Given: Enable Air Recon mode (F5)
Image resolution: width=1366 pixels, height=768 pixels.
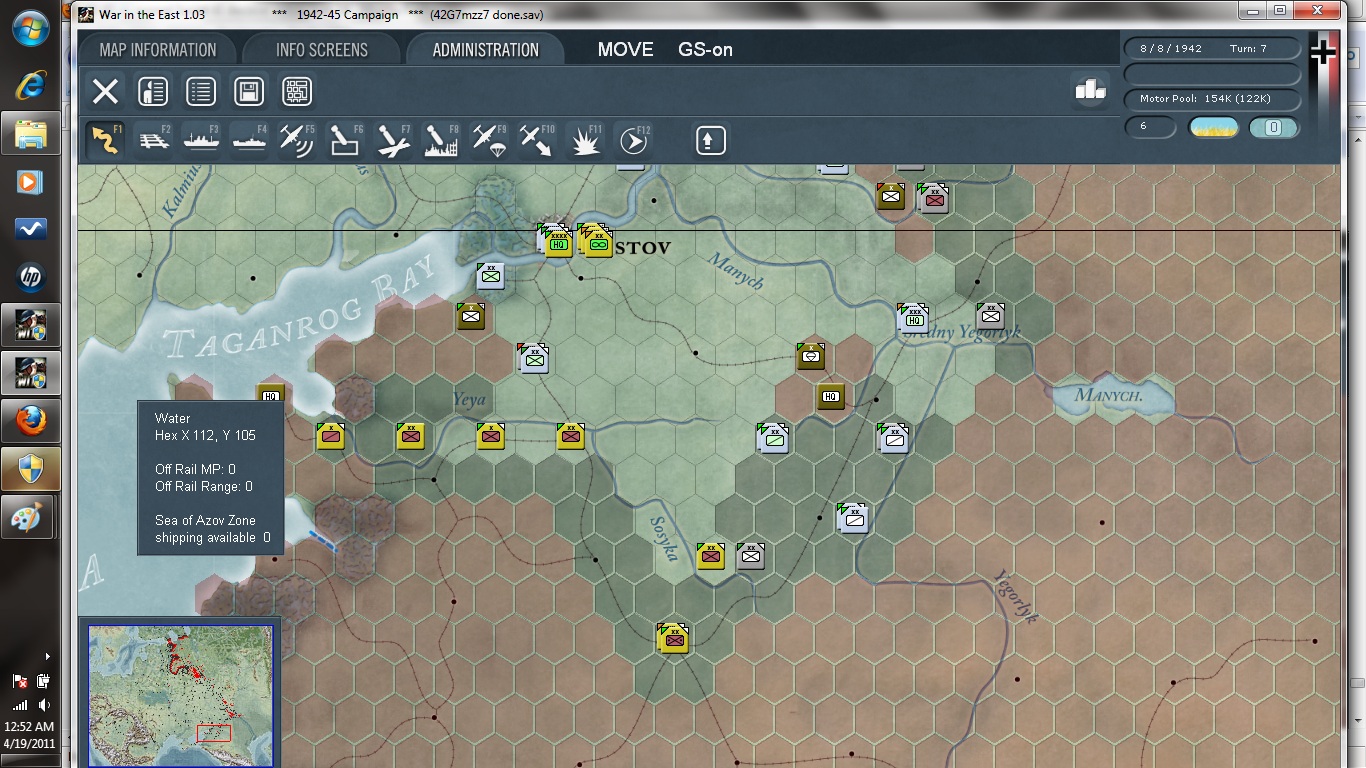Looking at the screenshot, I should [x=297, y=140].
